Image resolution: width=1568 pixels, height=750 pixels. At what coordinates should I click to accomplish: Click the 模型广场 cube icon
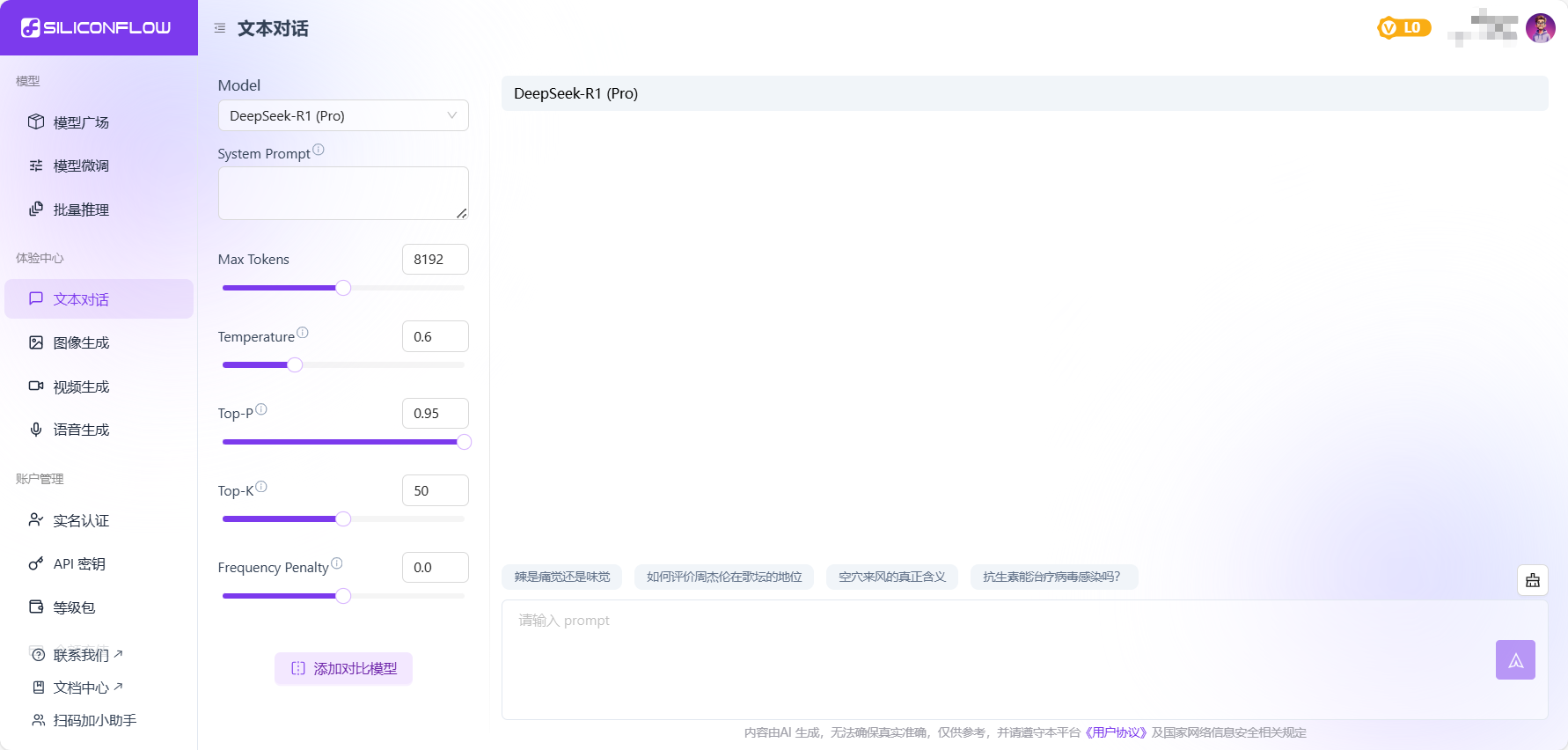(x=36, y=121)
